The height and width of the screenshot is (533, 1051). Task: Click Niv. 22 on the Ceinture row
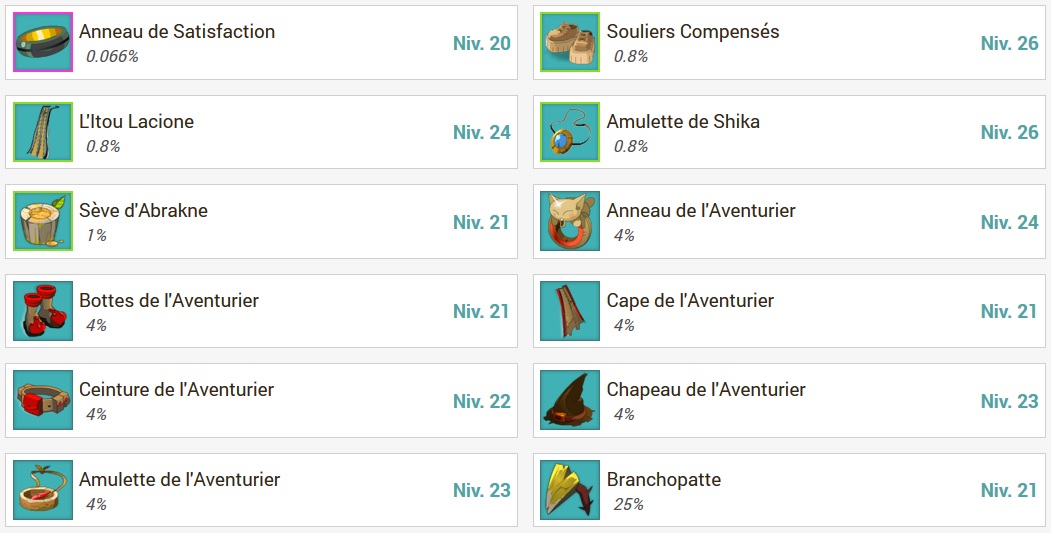[481, 401]
